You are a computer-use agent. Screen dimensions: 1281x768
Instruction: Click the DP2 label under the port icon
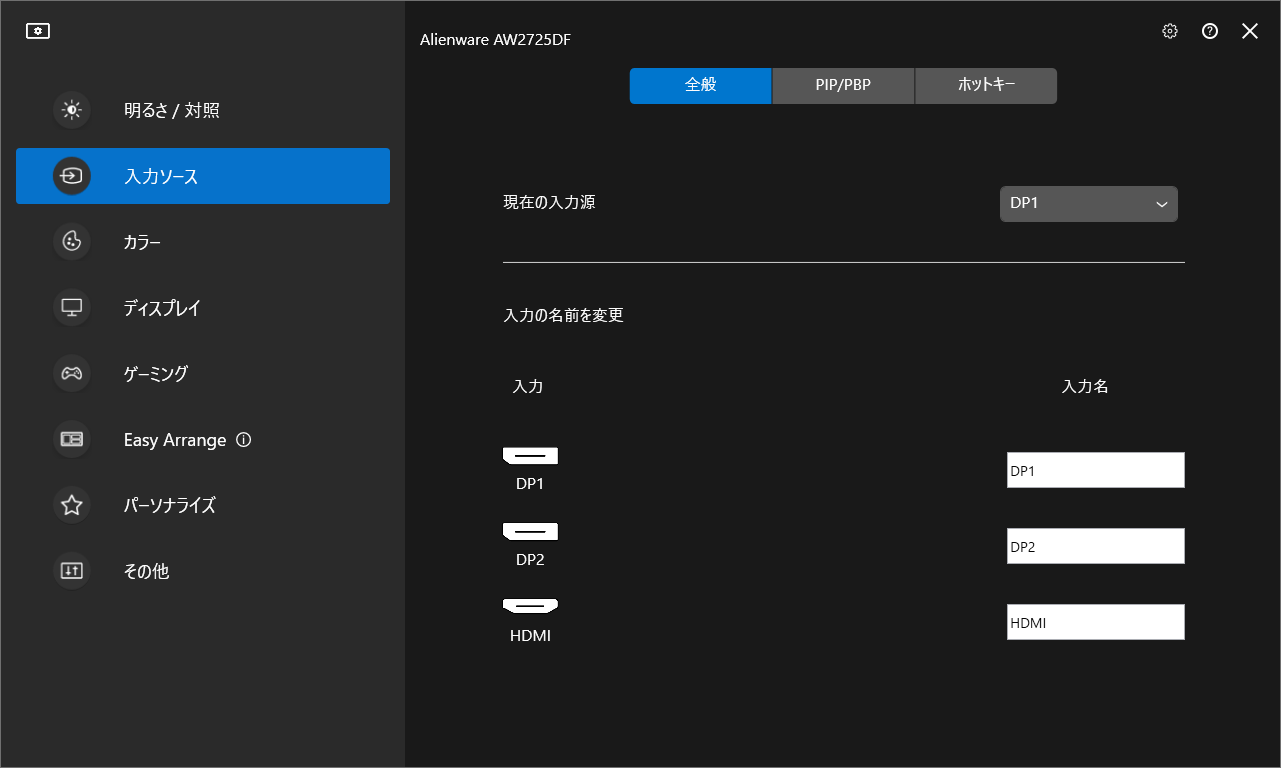tap(530, 560)
